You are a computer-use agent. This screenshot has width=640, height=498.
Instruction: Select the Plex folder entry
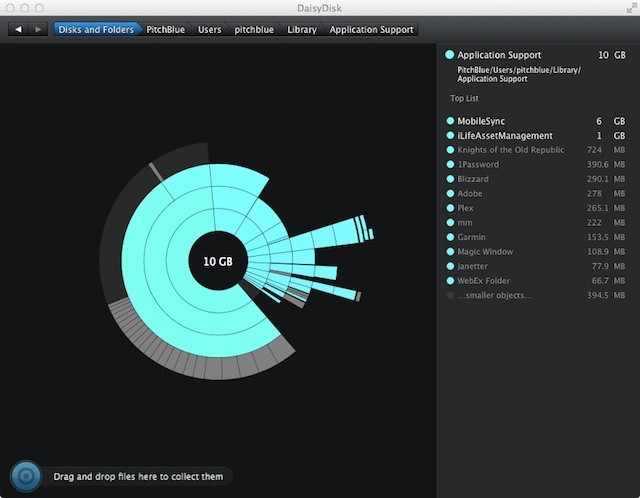pyautogui.click(x=467, y=208)
